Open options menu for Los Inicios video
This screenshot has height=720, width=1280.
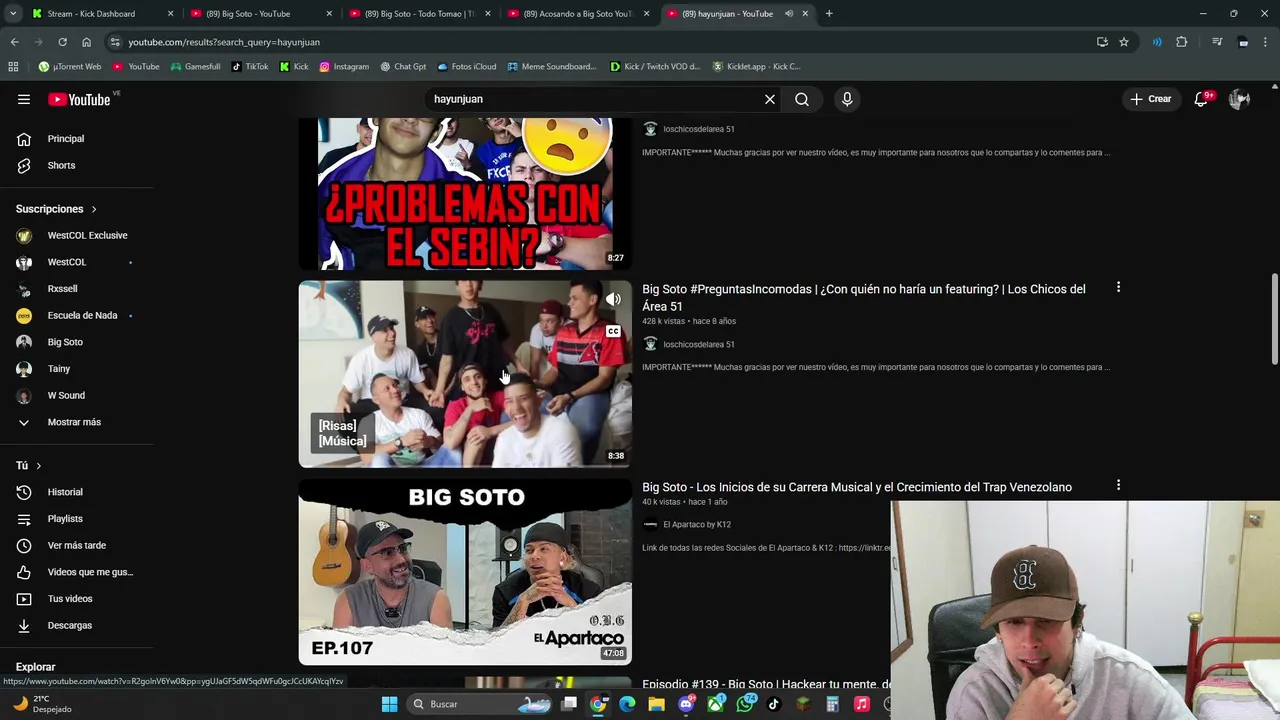pyautogui.click(x=1118, y=486)
